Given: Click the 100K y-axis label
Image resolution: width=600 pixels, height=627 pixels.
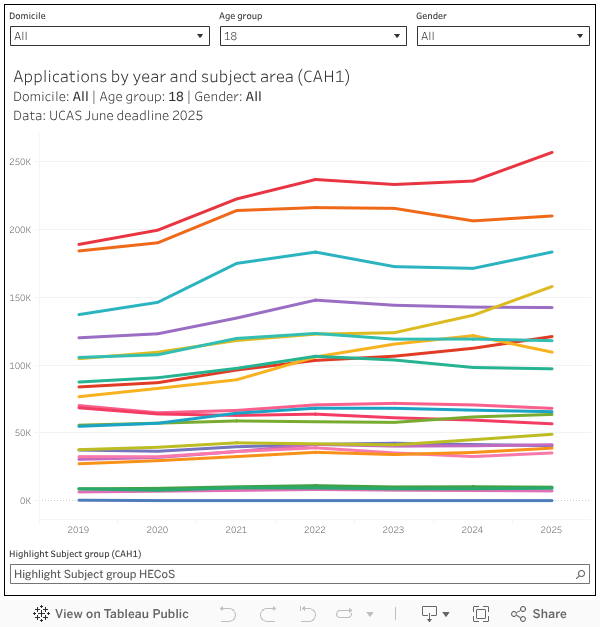Looking at the screenshot, I should 20,365.
